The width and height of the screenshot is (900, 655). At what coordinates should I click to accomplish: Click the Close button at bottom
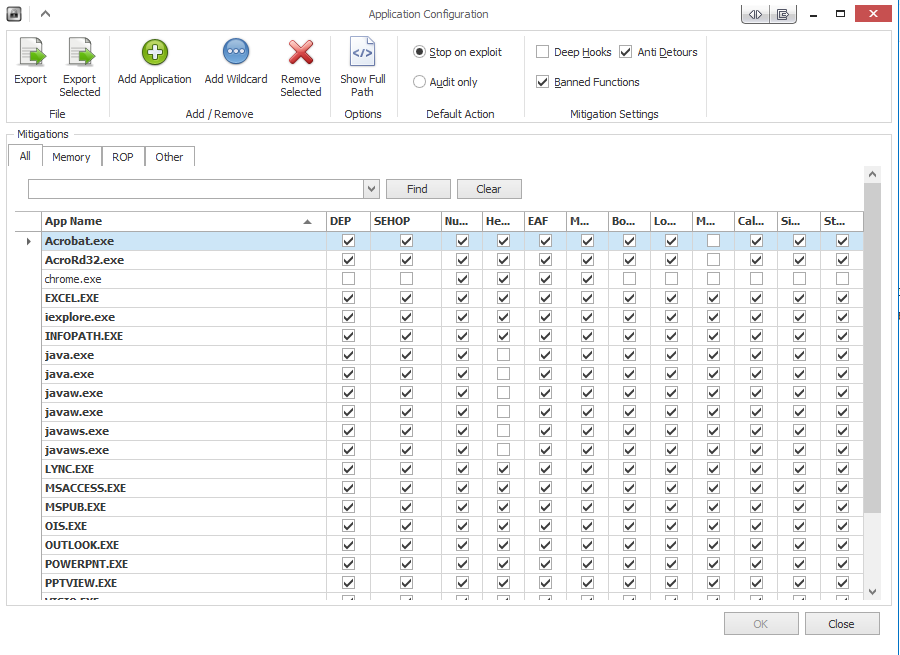pyautogui.click(x=841, y=624)
